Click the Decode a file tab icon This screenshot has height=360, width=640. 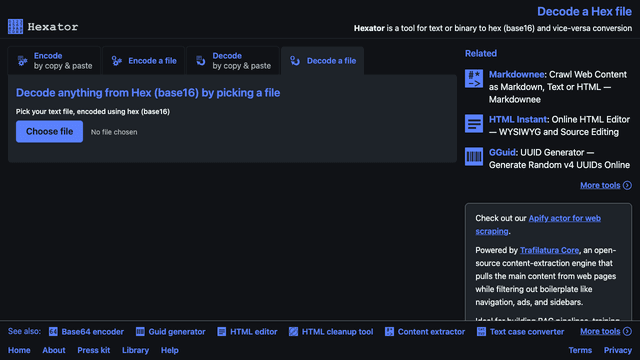(295, 61)
